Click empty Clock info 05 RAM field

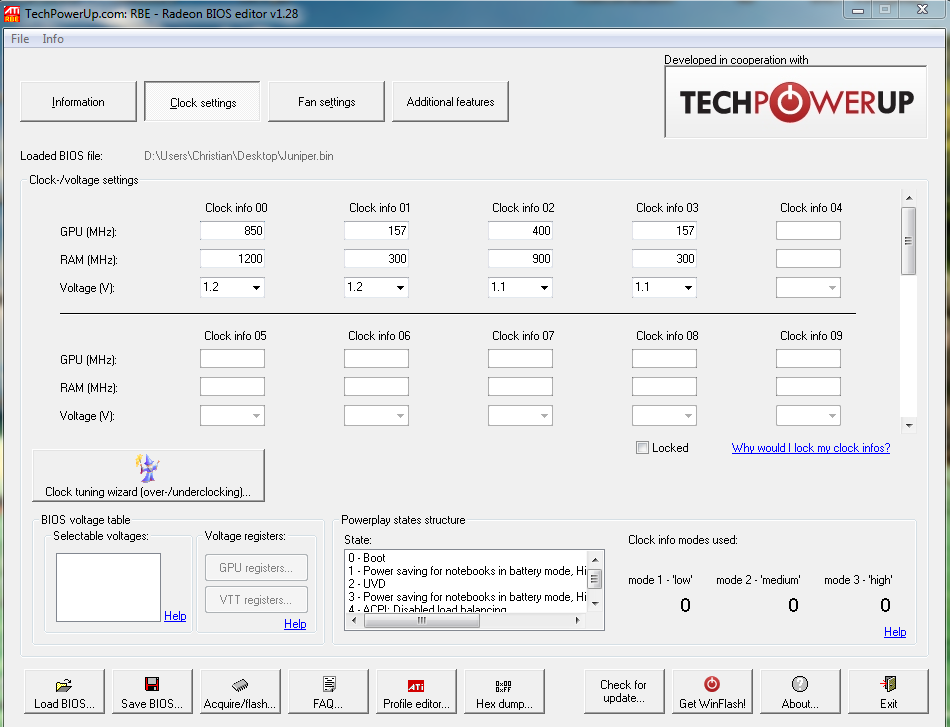[x=232, y=387]
